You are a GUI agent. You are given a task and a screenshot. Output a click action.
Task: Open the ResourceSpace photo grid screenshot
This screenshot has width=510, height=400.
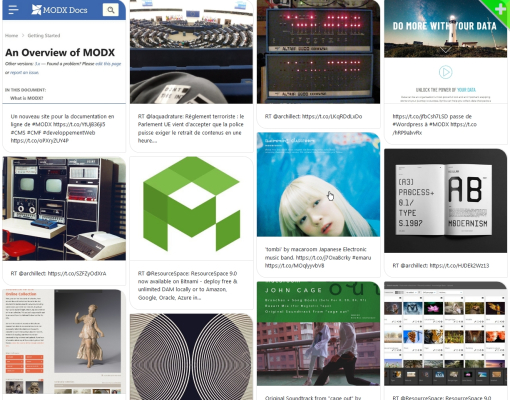tap(446, 334)
